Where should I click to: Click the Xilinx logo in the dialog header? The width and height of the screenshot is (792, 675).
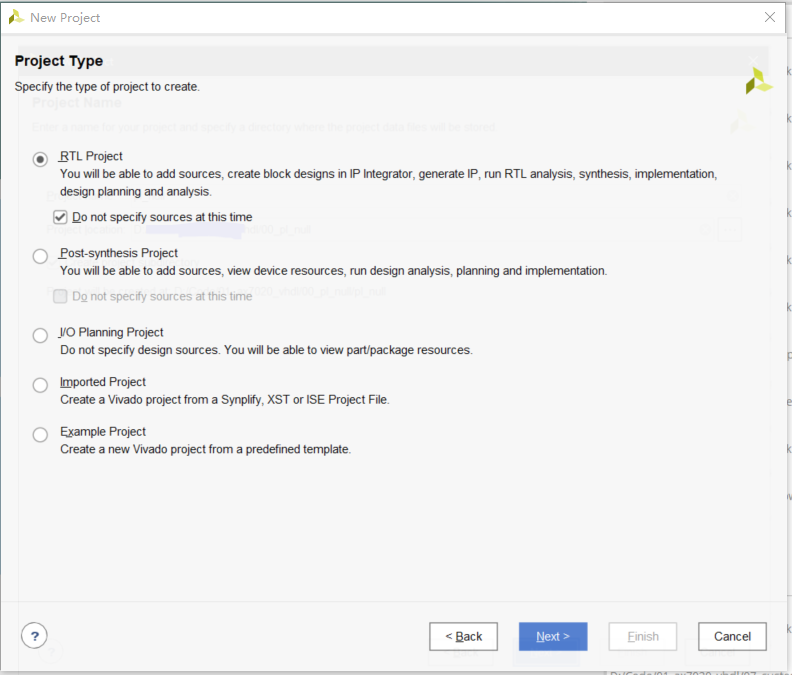pyautogui.click(x=758, y=82)
